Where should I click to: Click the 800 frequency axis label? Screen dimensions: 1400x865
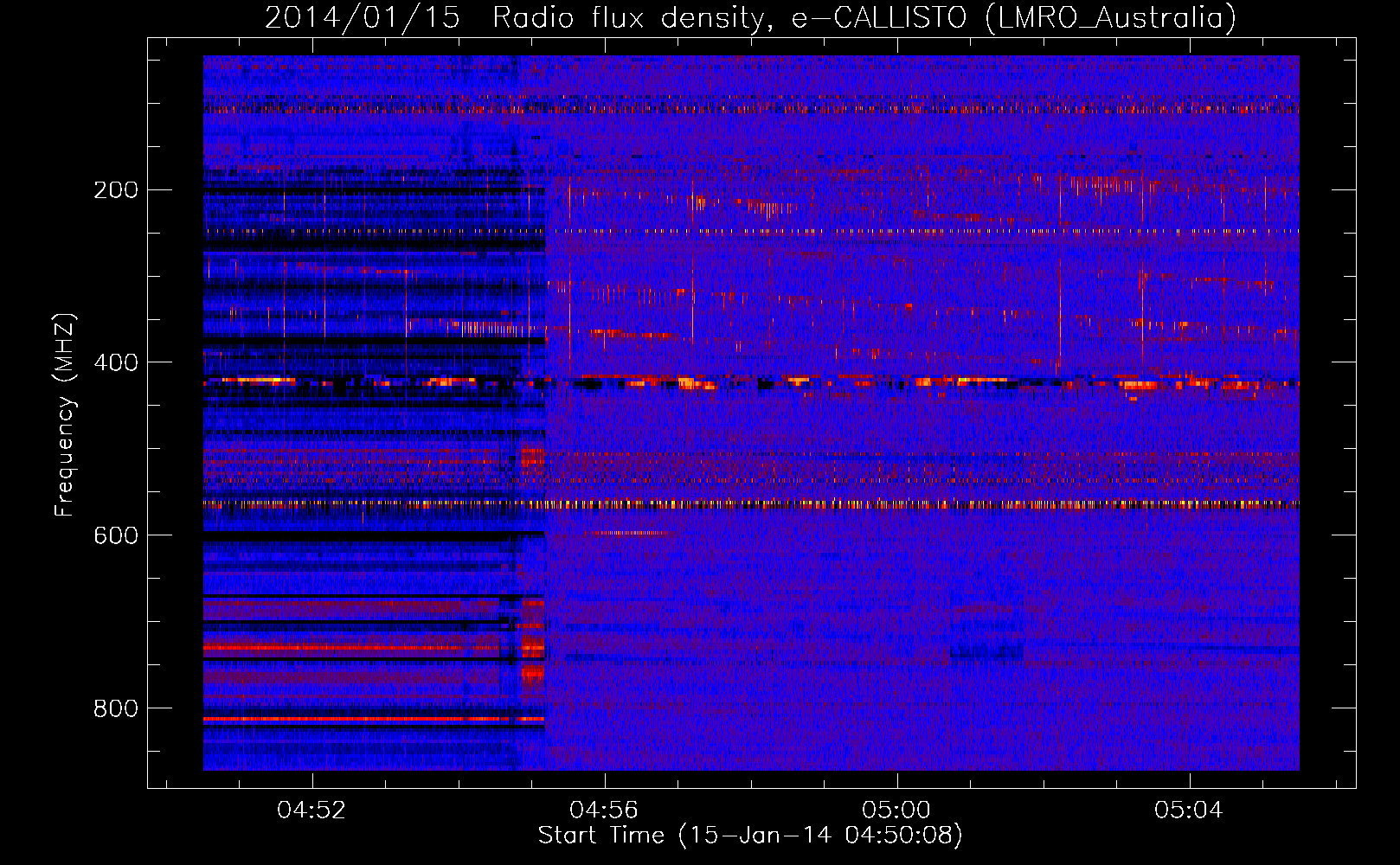[115, 709]
